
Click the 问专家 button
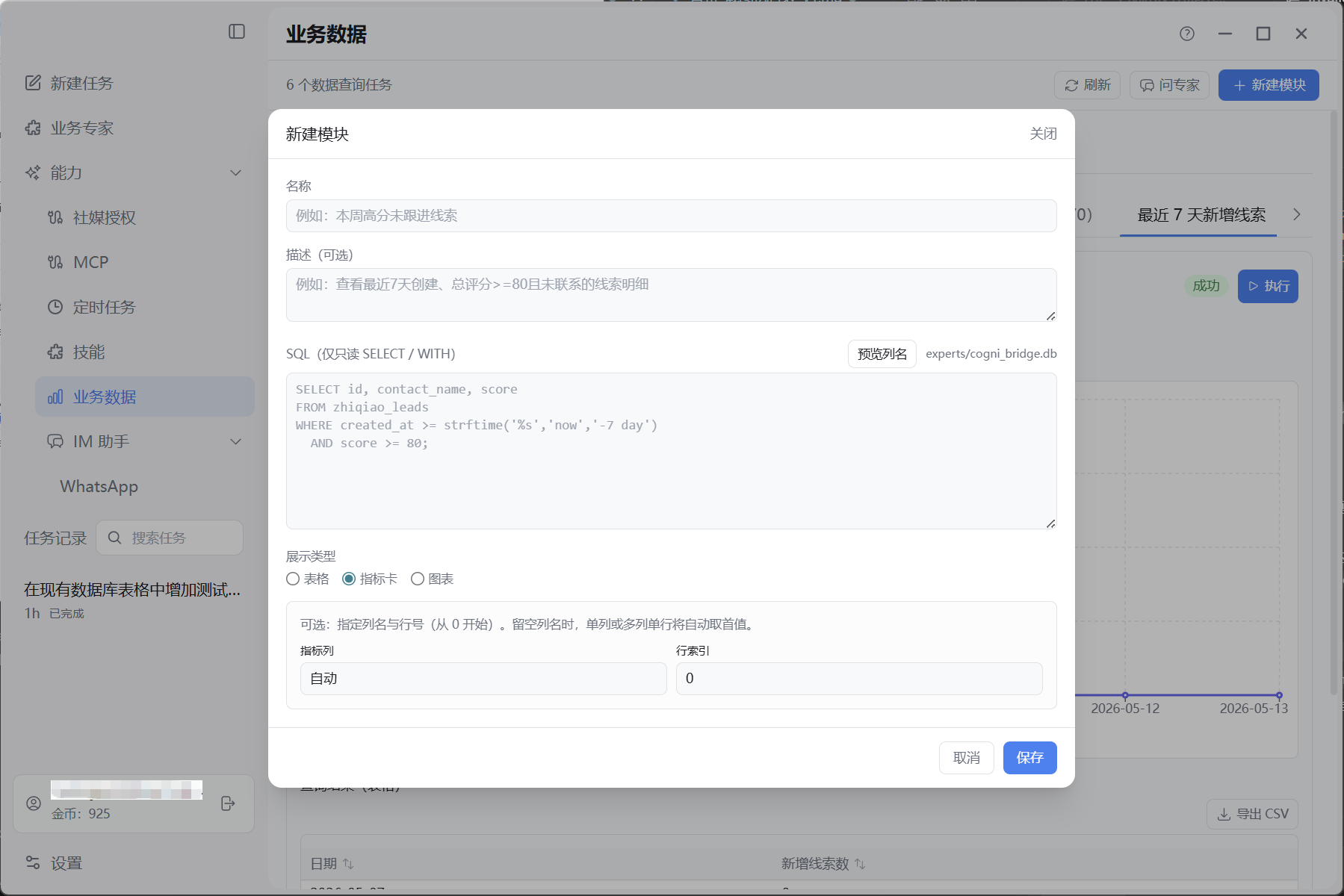(1169, 85)
